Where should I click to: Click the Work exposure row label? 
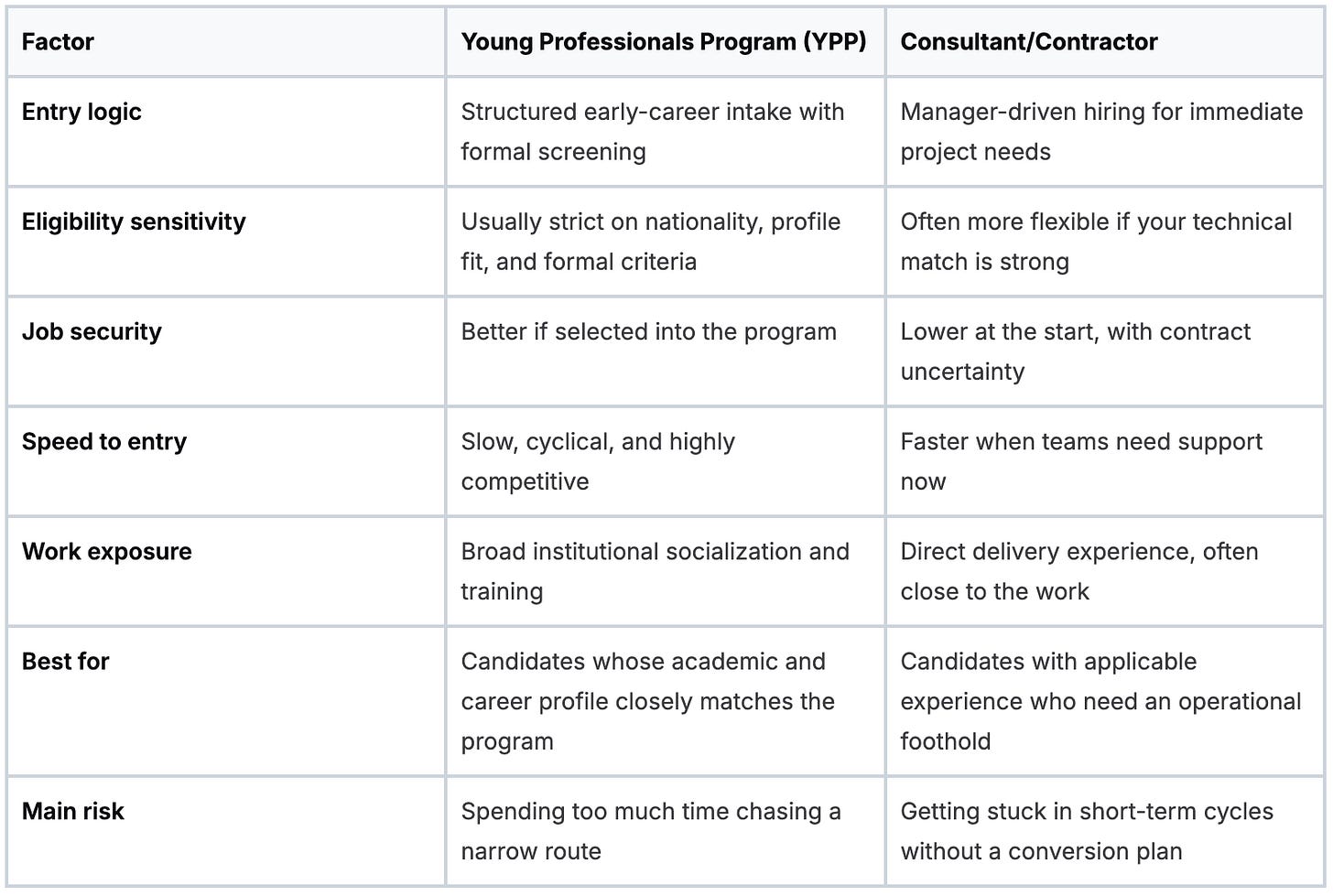107,551
